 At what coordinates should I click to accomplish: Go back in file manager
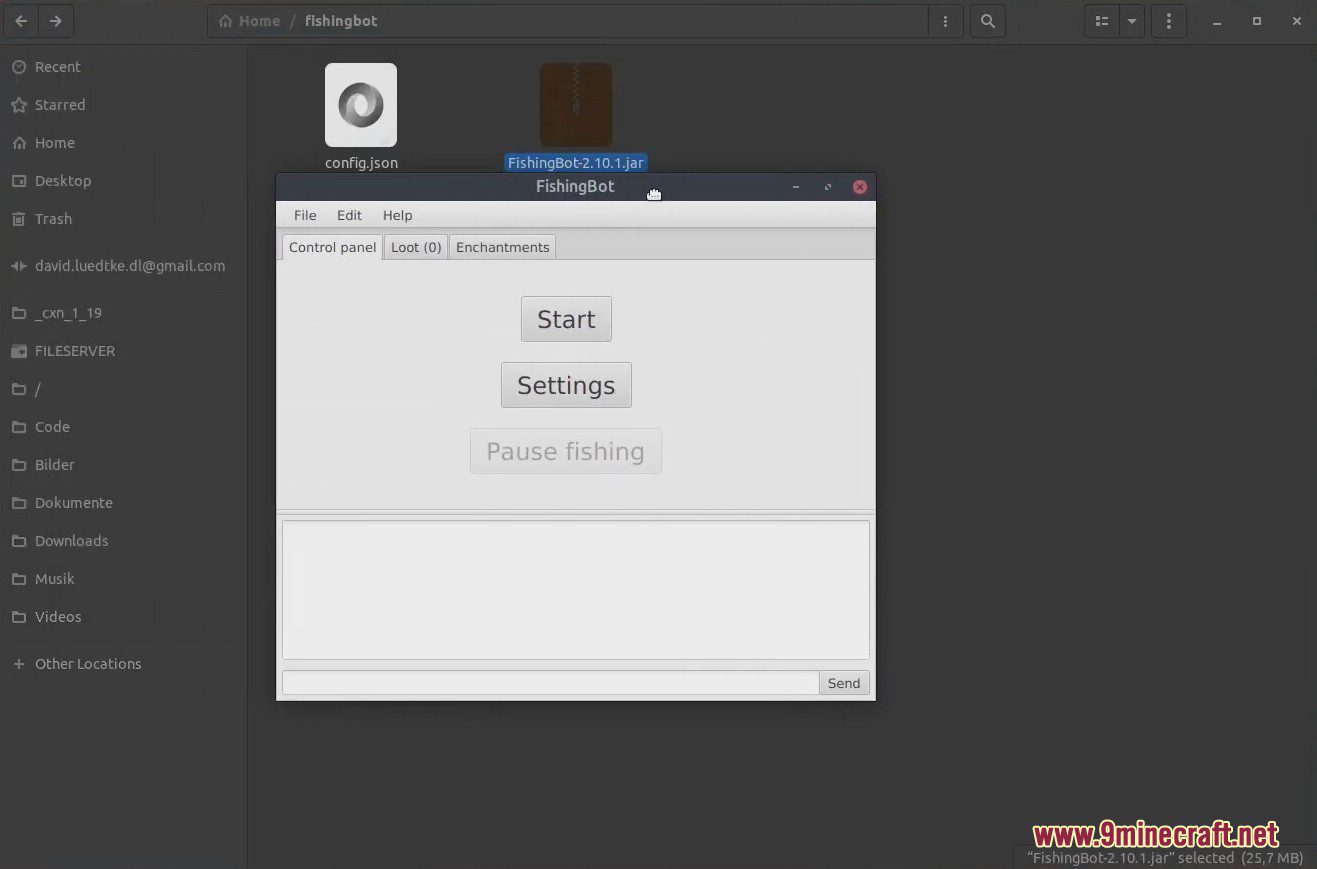[21, 21]
